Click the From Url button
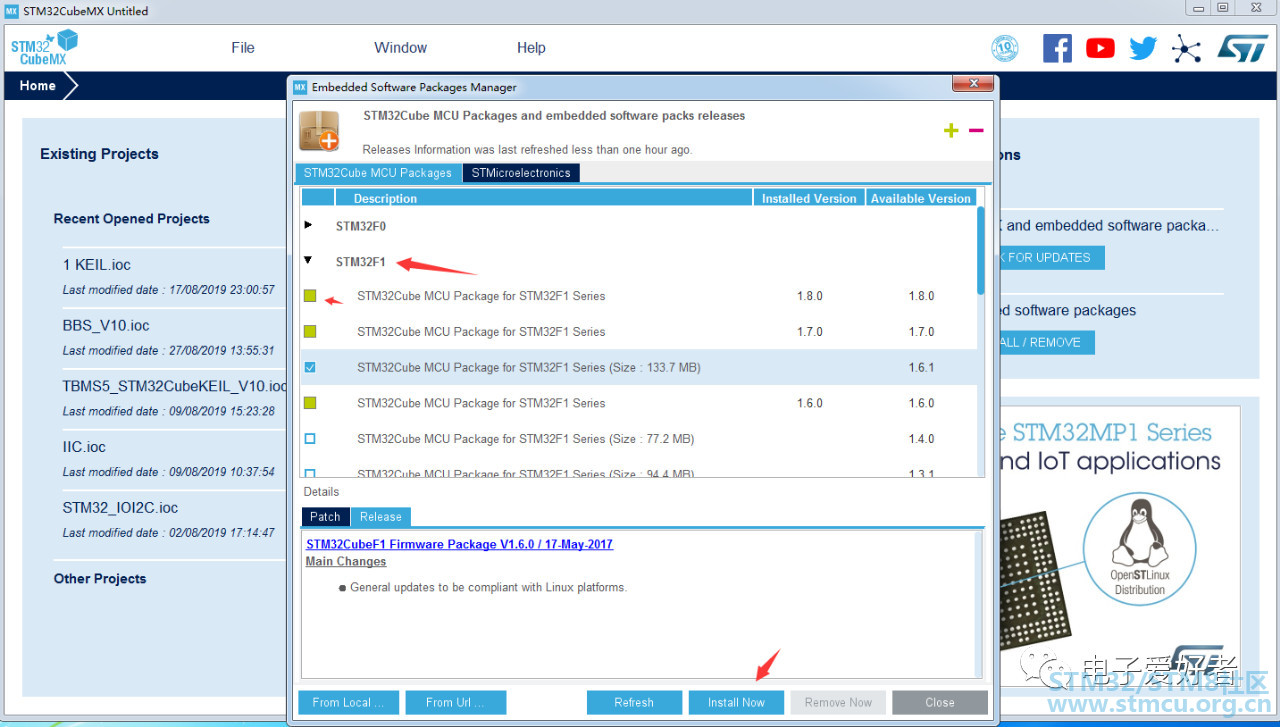The image size is (1280, 727). point(455,702)
